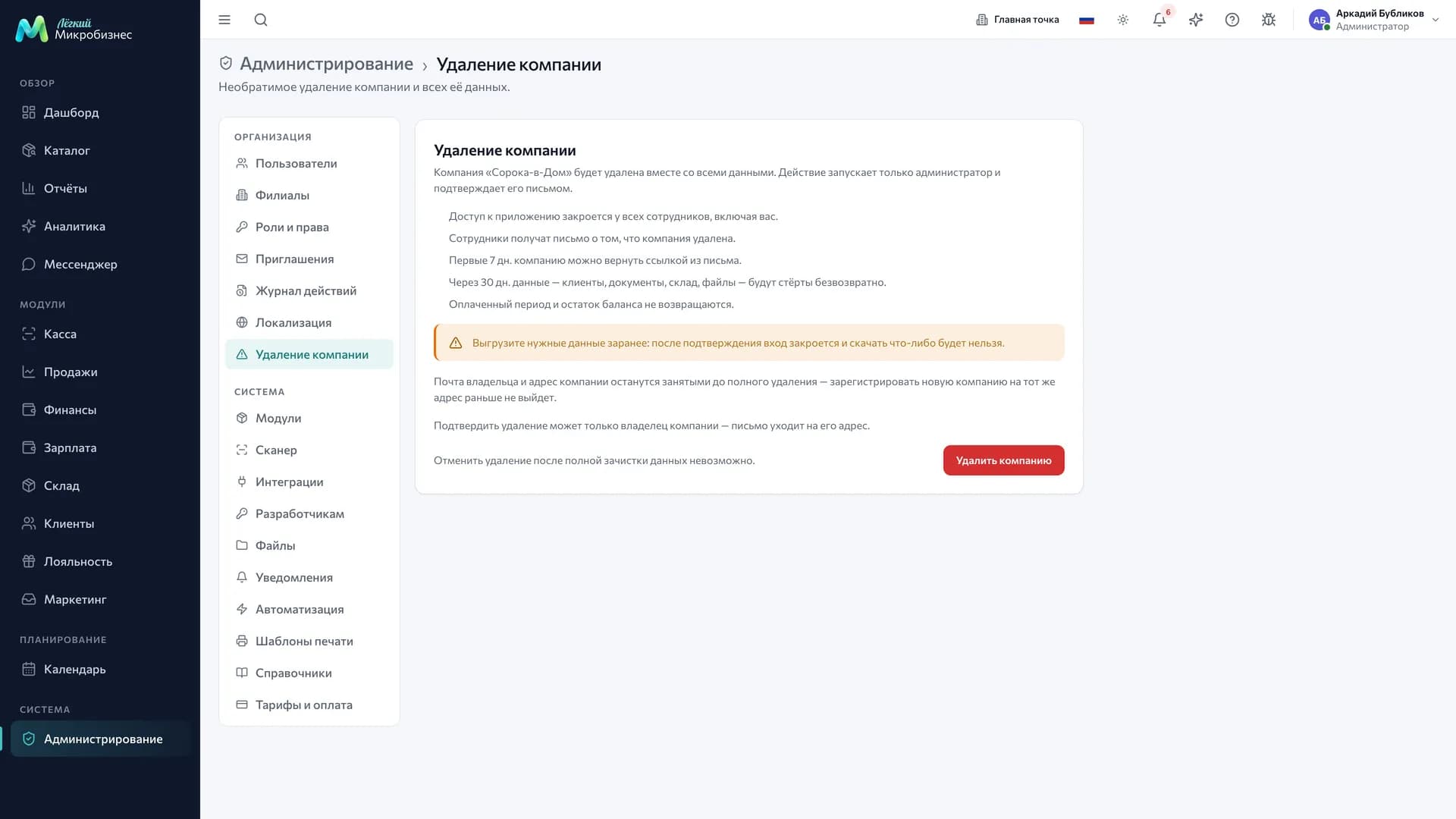
Task: Open notifications bell icon
Action: click(1159, 20)
